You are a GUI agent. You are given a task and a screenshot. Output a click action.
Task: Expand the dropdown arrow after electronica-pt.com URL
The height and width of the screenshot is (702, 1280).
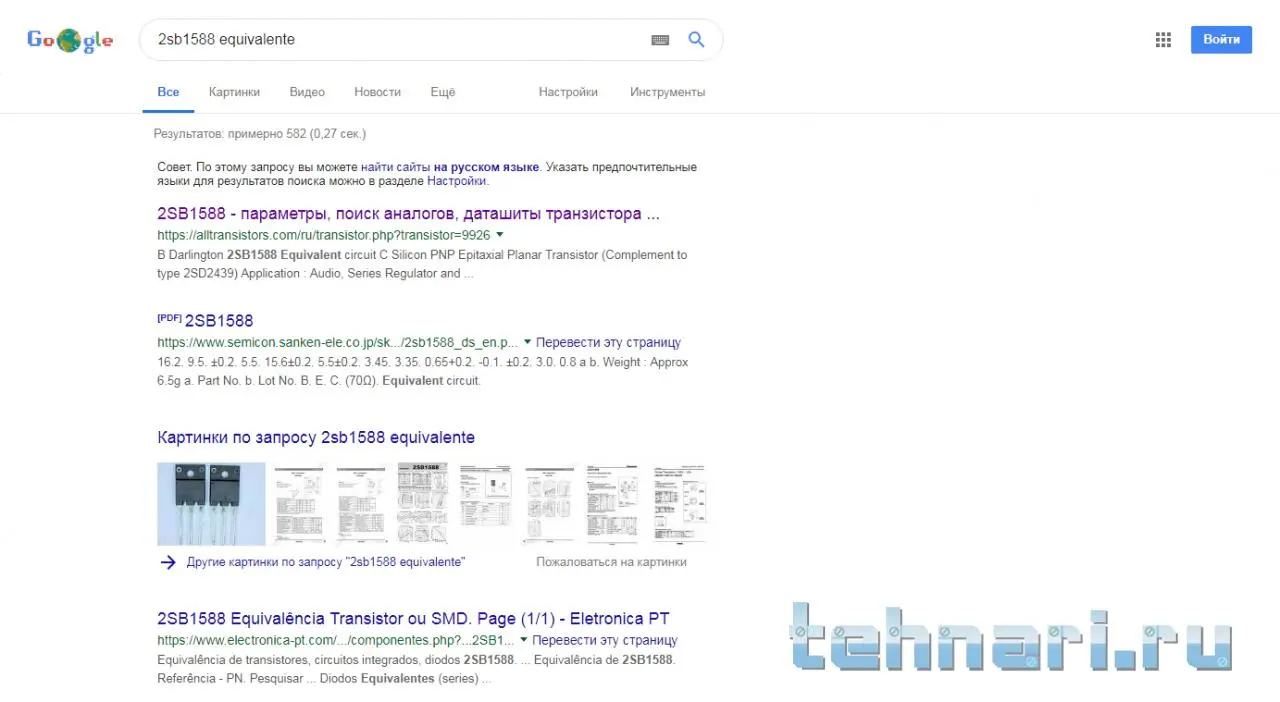(x=524, y=640)
